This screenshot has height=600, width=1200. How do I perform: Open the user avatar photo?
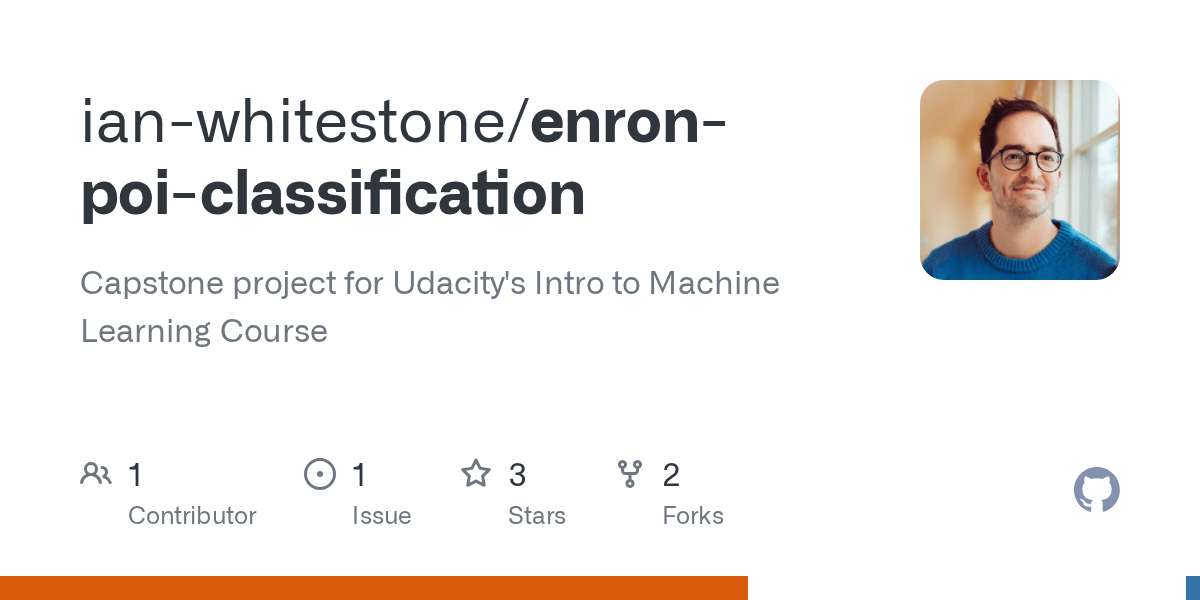click(x=1019, y=180)
